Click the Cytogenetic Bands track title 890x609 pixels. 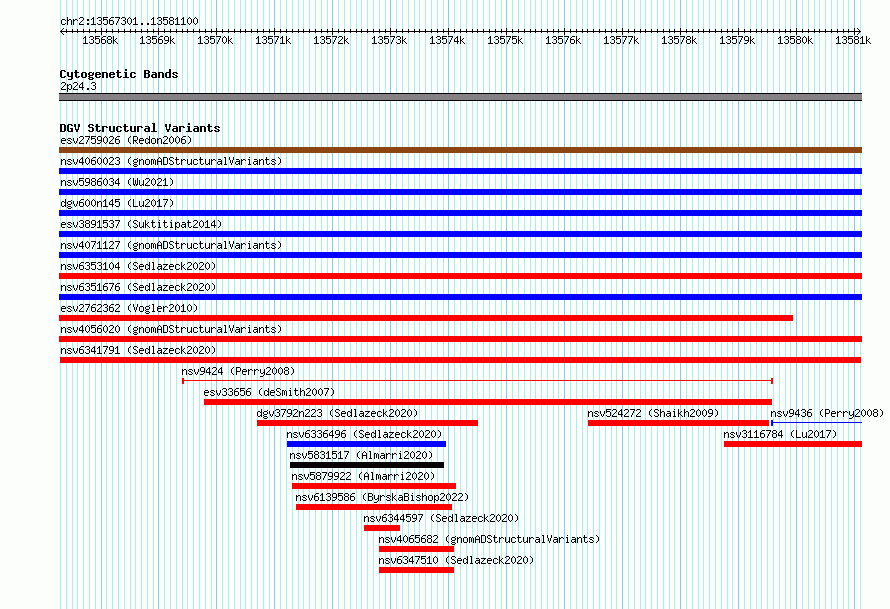pos(119,74)
